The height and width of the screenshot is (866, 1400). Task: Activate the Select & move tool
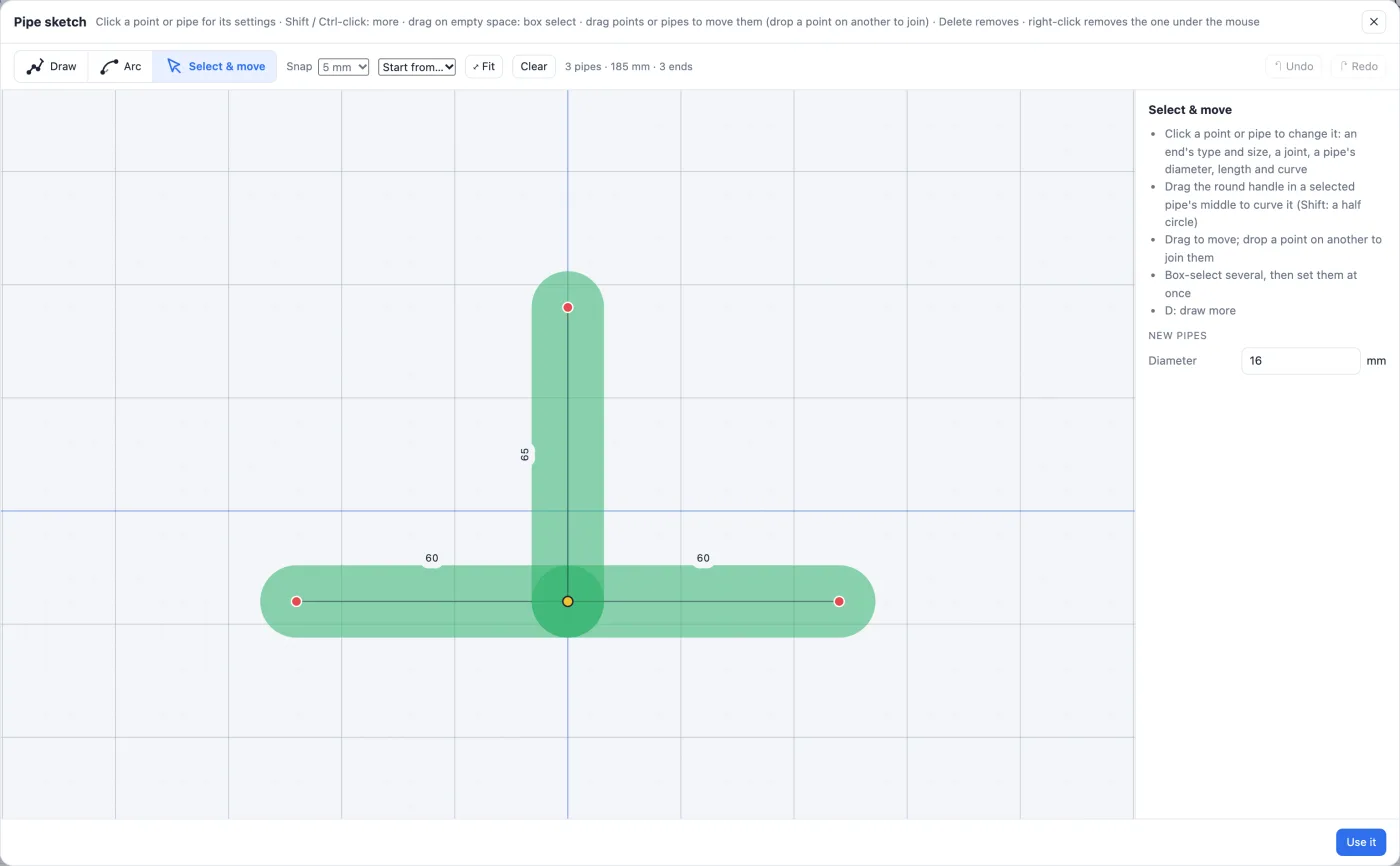click(215, 67)
